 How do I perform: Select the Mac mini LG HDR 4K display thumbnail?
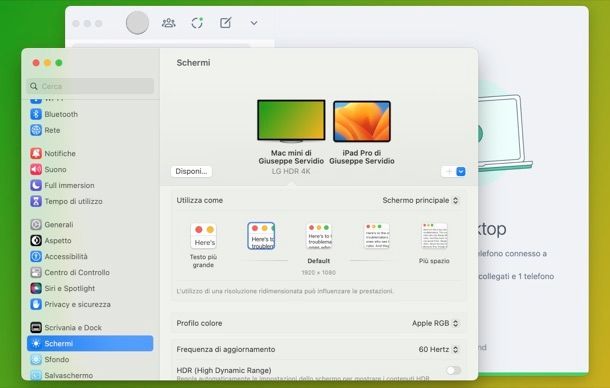[x=291, y=121]
